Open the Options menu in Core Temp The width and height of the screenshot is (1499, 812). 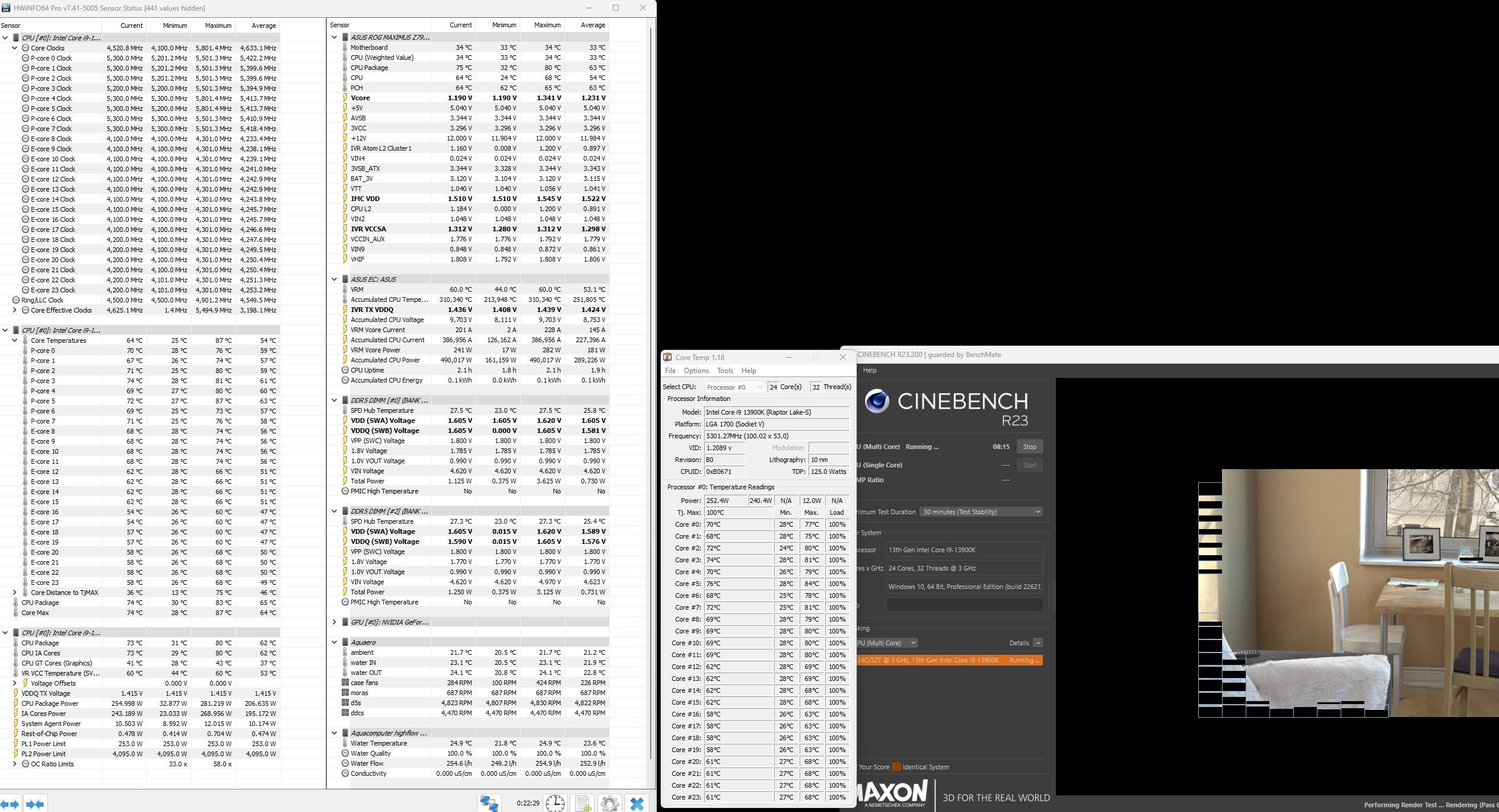click(x=696, y=371)
